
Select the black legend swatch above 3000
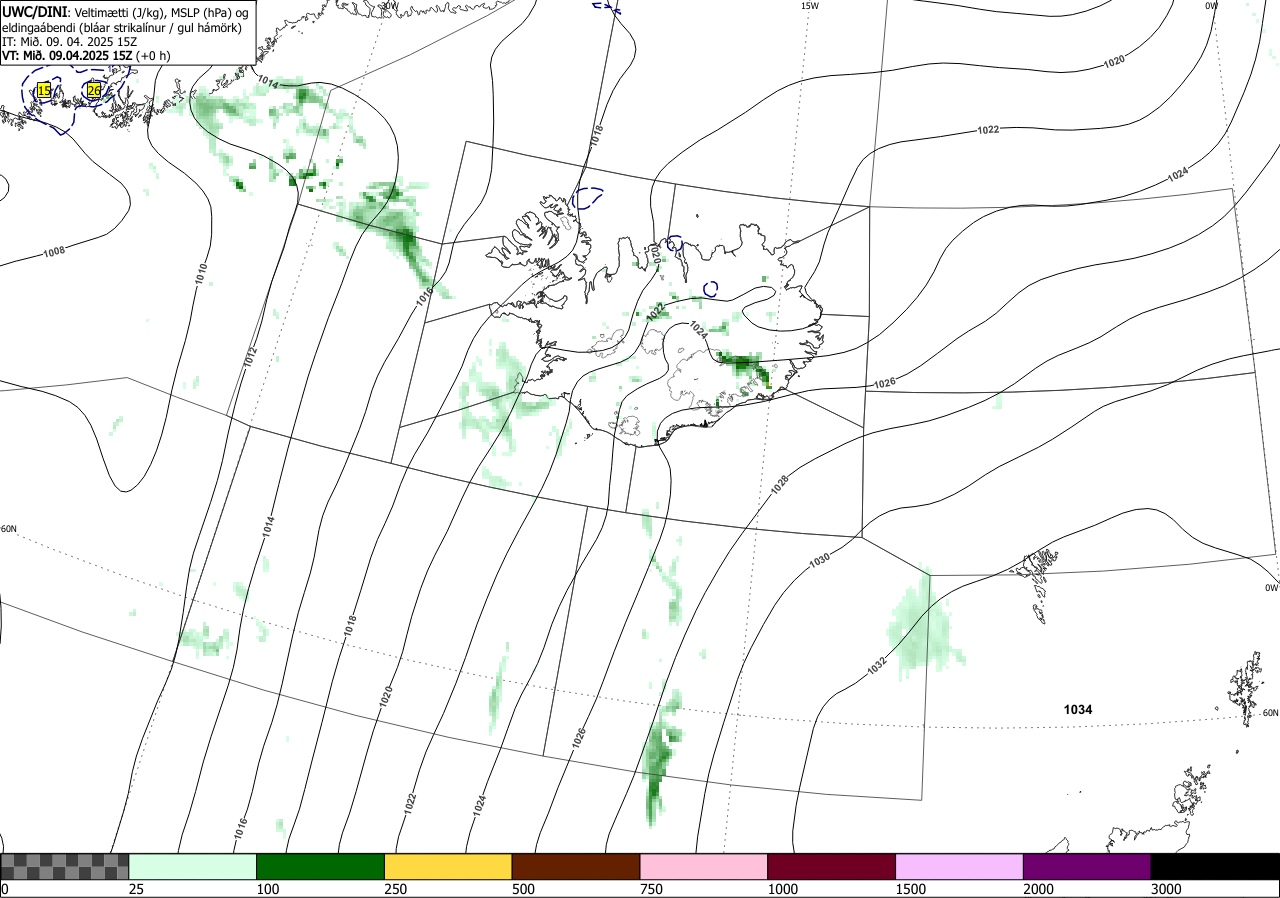pyautogui.click(x=1215, y=866)
